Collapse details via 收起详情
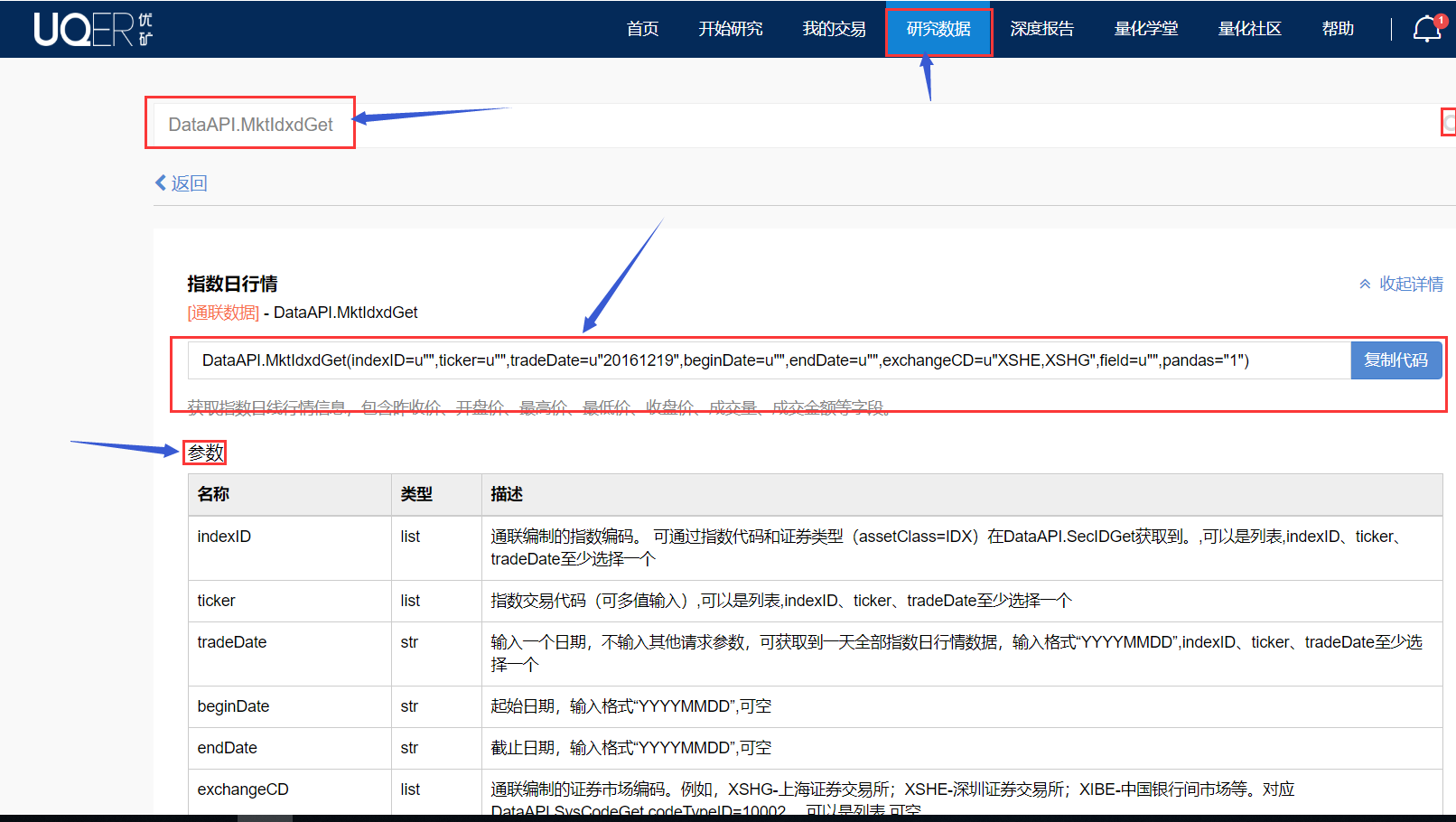 (x=1411, y=284)
